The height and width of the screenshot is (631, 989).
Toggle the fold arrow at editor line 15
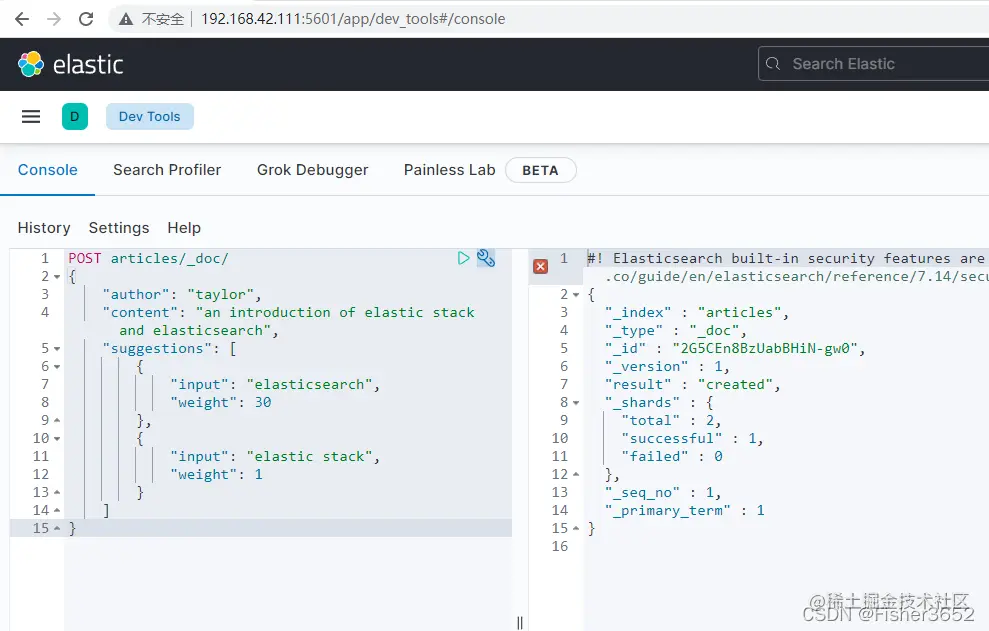tap(57, 528)
